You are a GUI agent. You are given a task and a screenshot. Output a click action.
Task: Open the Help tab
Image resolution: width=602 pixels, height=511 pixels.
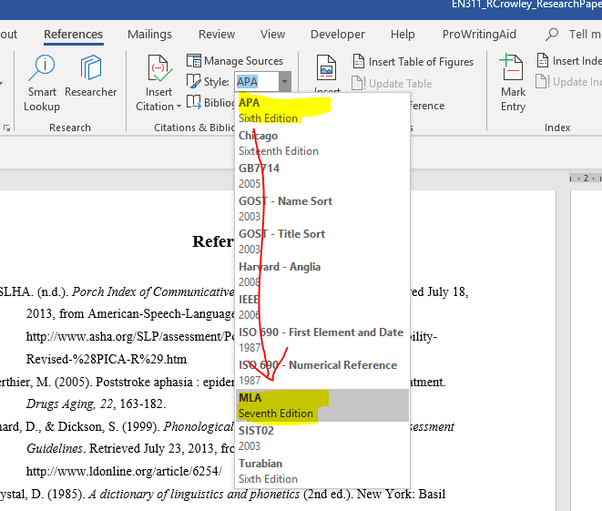(x=403, y=34)
